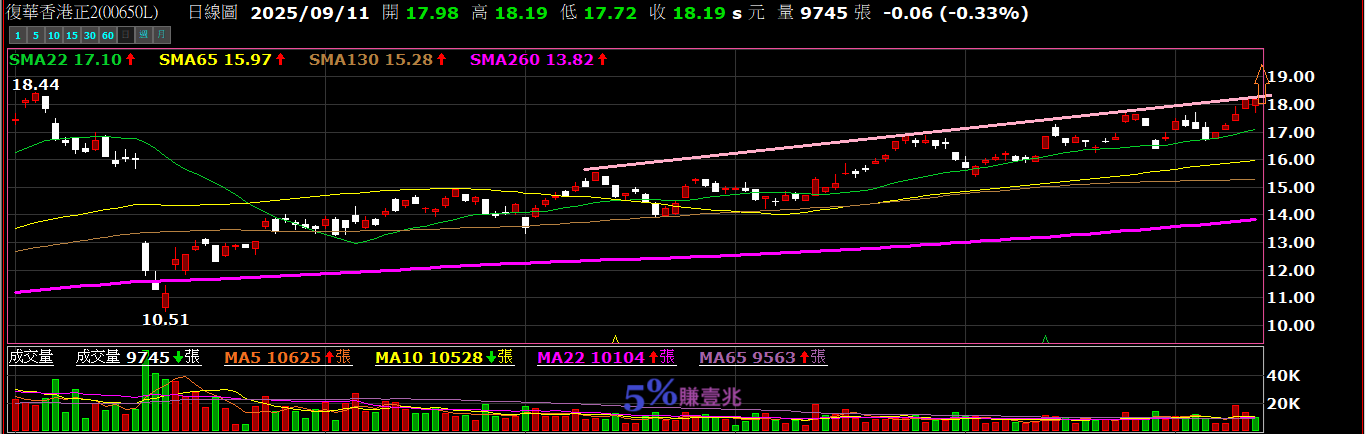This screenshot has width=1366, height=434.
Task: Switch to weekly (週) chart view
Action: [142, 35]
